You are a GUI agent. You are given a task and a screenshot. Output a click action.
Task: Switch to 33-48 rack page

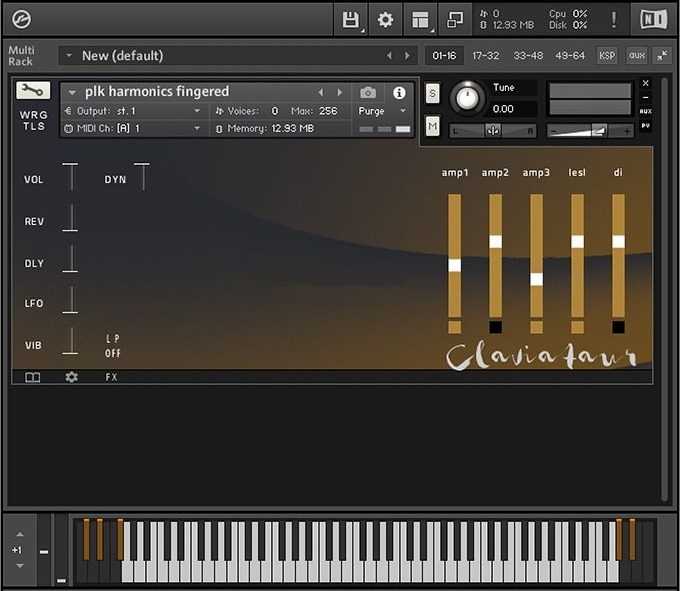[528, 56]
